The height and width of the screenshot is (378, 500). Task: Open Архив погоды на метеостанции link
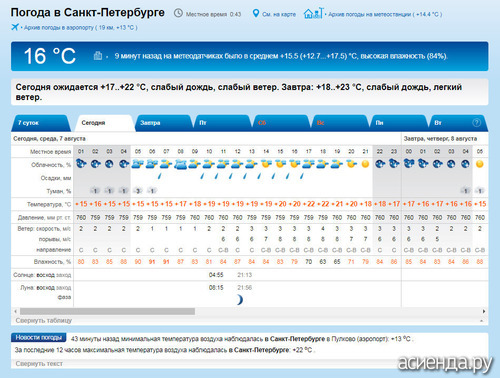coord(385,14)
